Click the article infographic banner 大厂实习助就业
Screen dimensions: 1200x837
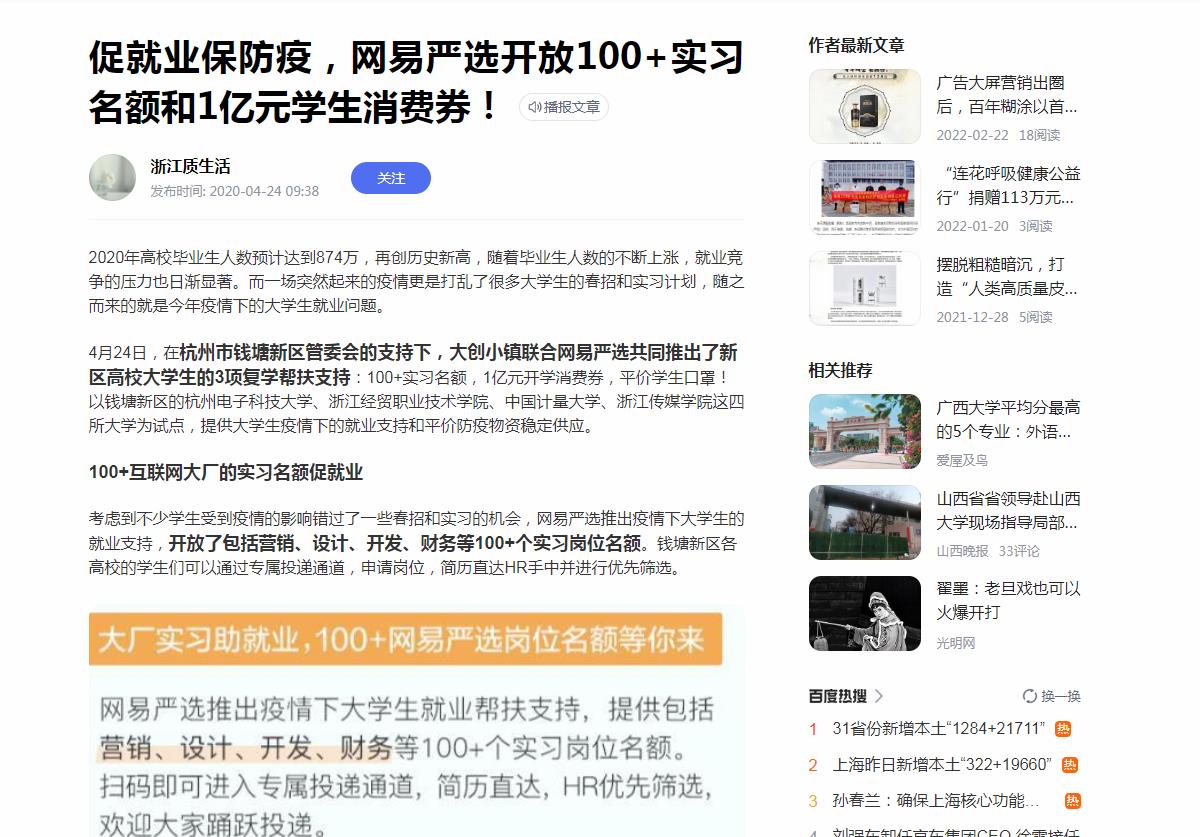pos(406,639)
